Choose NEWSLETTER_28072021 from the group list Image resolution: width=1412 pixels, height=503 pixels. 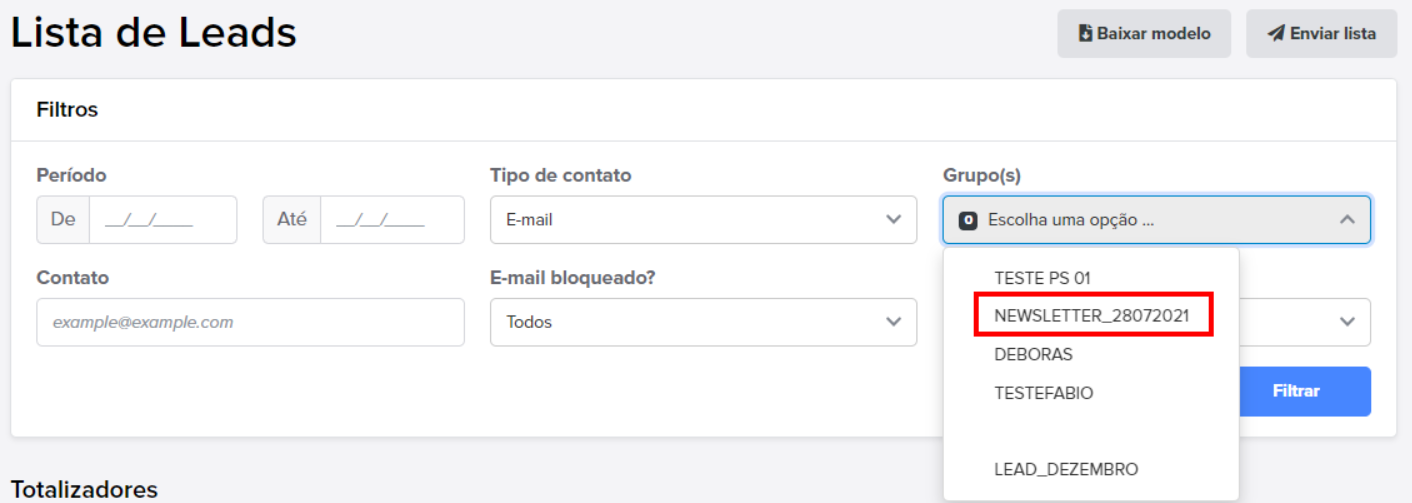click(1091, 316)
